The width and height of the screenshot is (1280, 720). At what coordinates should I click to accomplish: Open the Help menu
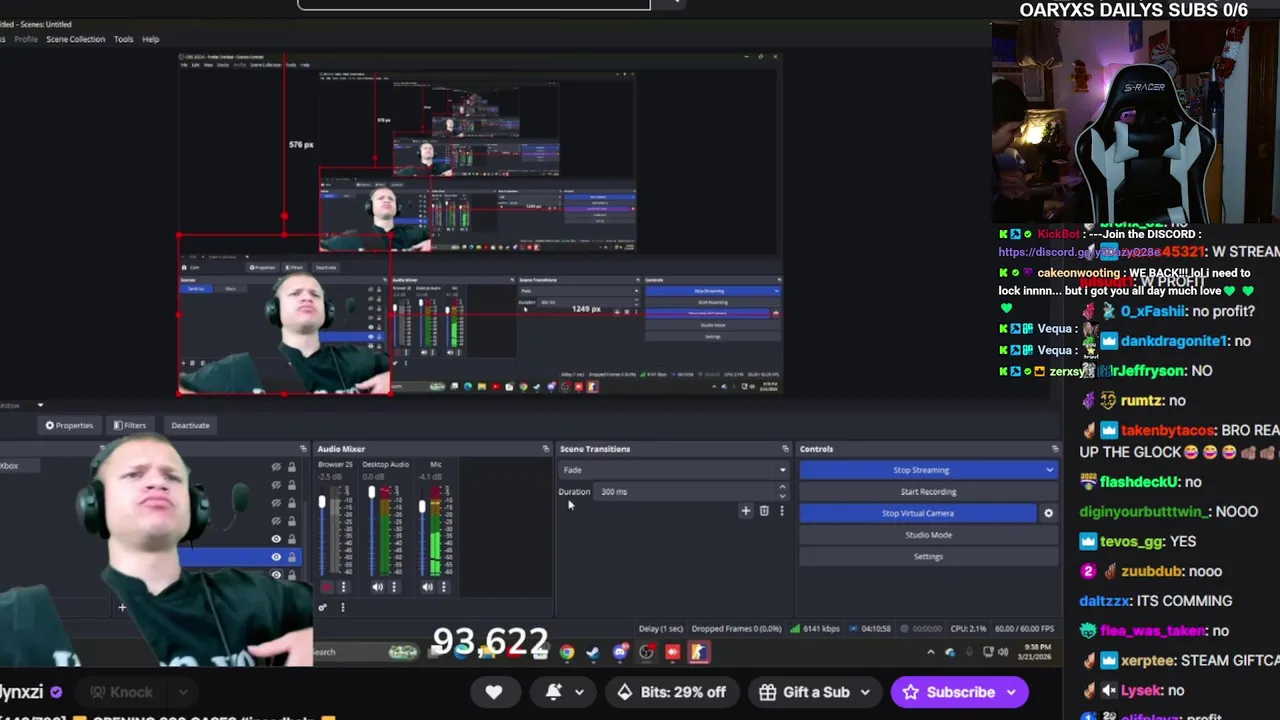(150, 39)
